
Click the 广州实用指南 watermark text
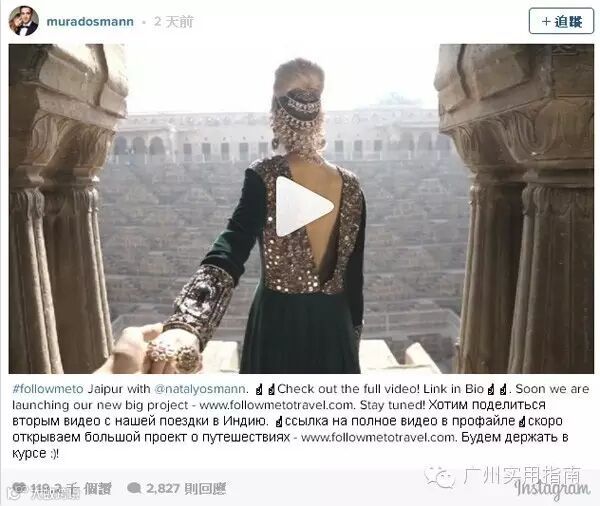pyautogui.click(x=522, y=476)
